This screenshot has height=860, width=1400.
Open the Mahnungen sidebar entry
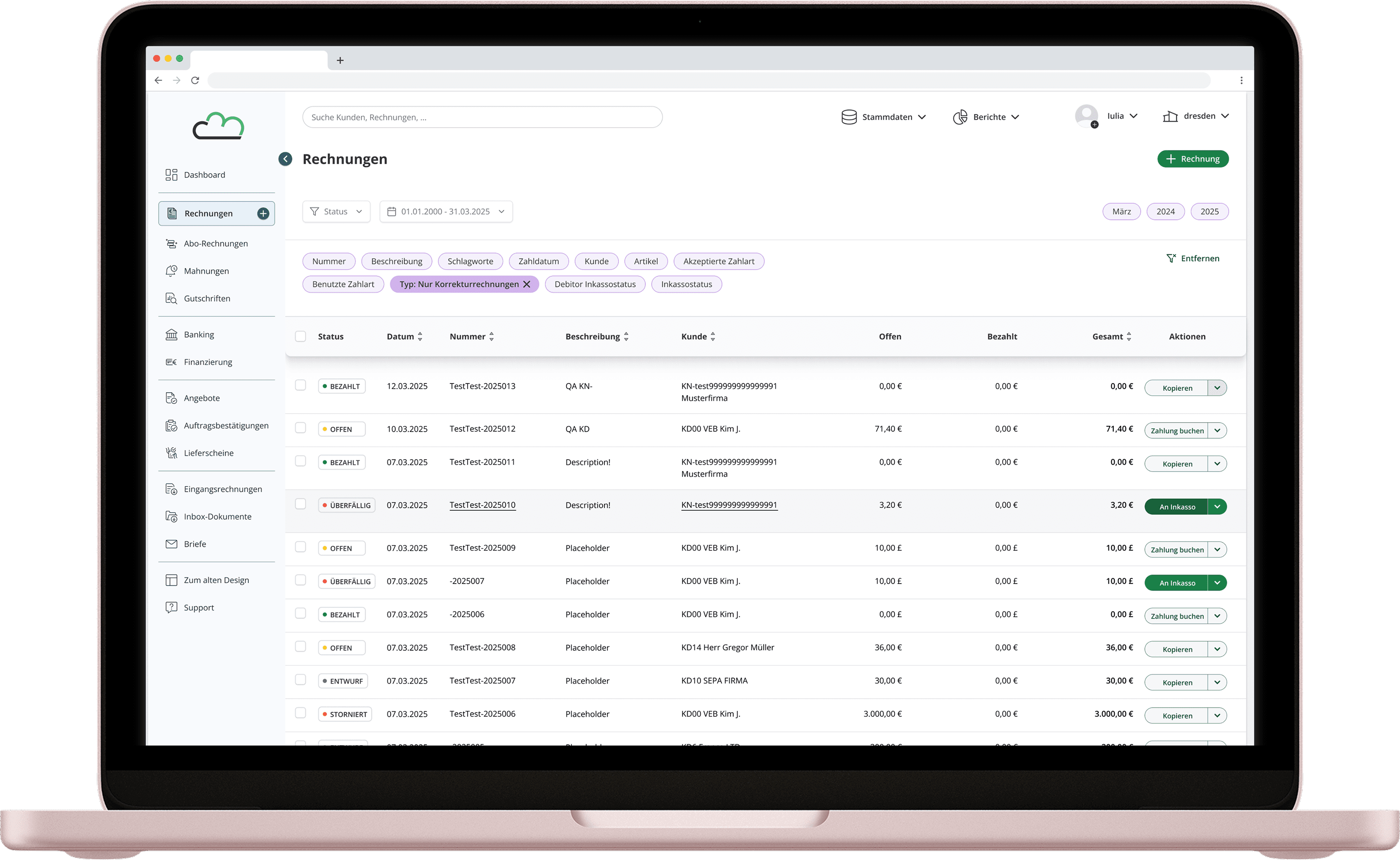(206, 271)
